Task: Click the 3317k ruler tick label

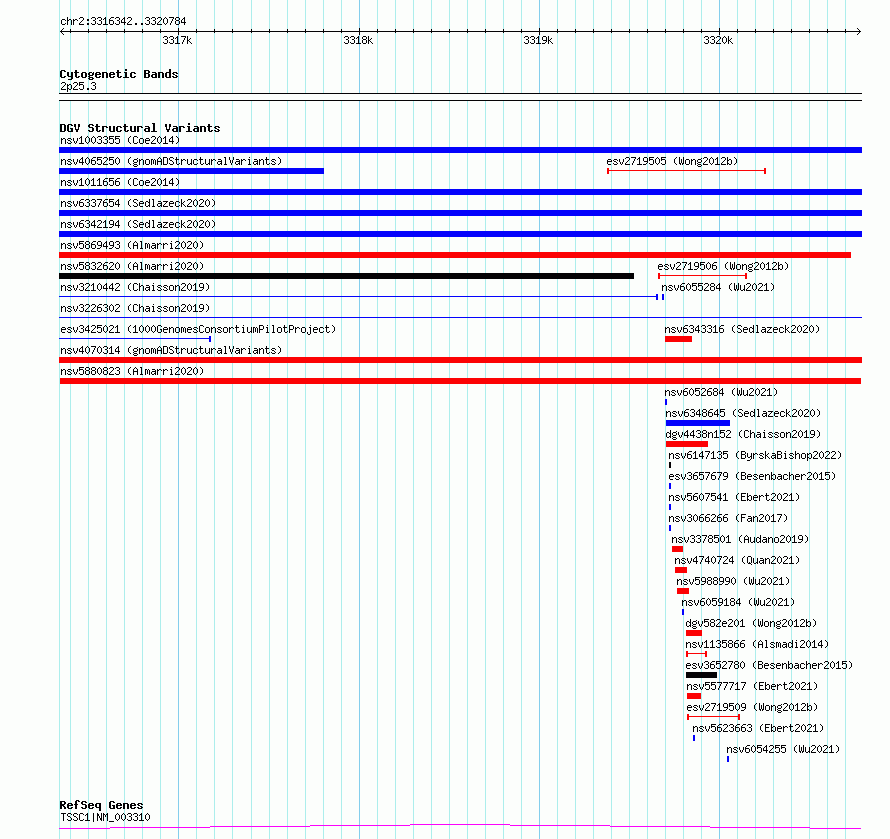Action: 177,40
